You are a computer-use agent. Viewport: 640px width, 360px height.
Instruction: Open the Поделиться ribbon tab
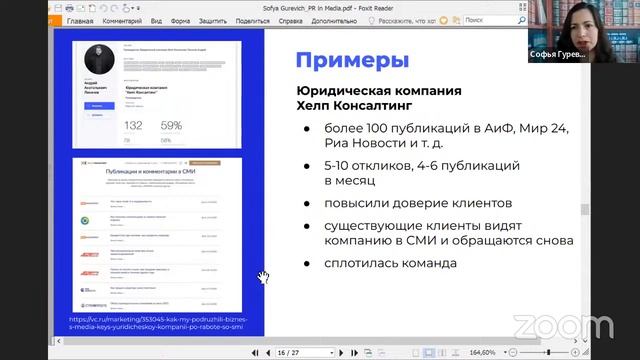252,21
